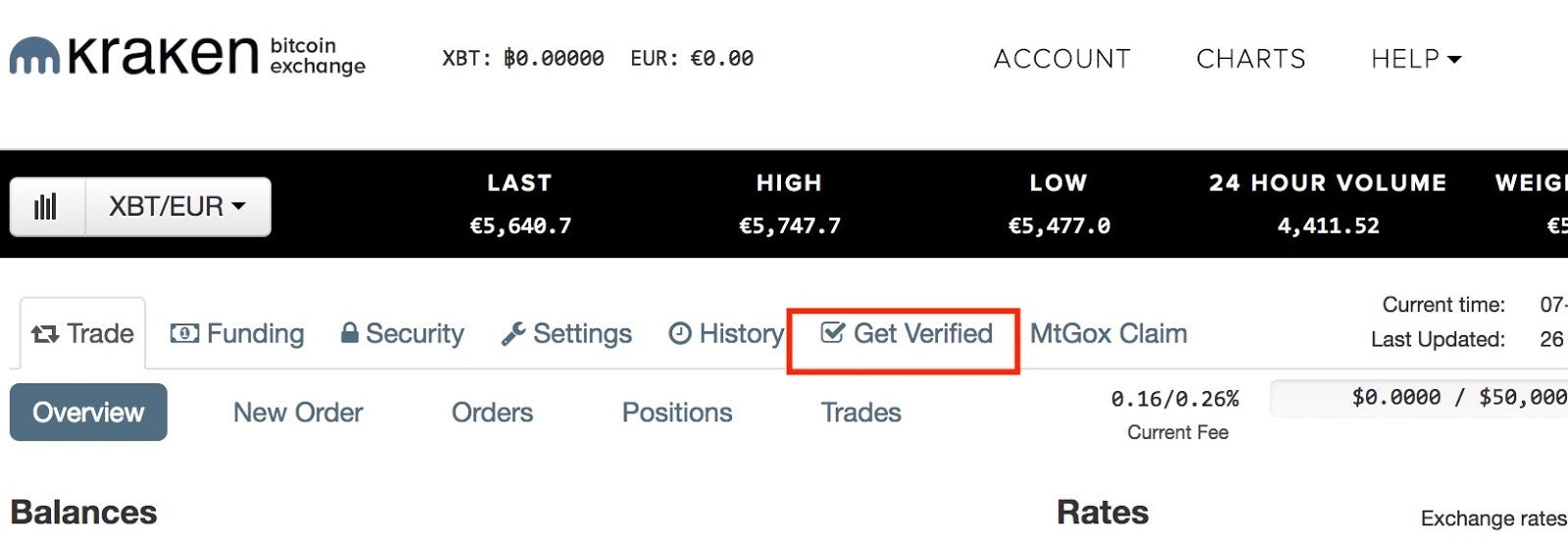Image resolution: width=1568 pixels, height=545 pixels.
Task: Open the ACCOUNT menu item
Action: 1061,59
